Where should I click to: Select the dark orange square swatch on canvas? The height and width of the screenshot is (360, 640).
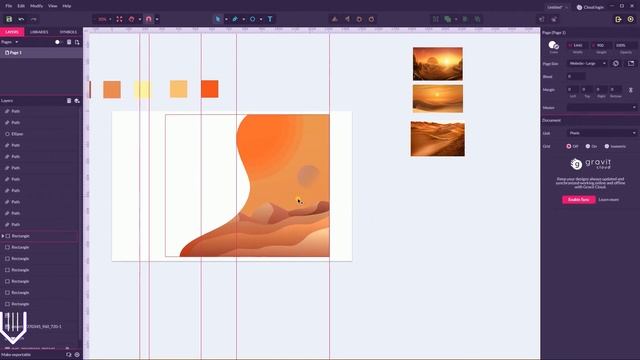112,89
